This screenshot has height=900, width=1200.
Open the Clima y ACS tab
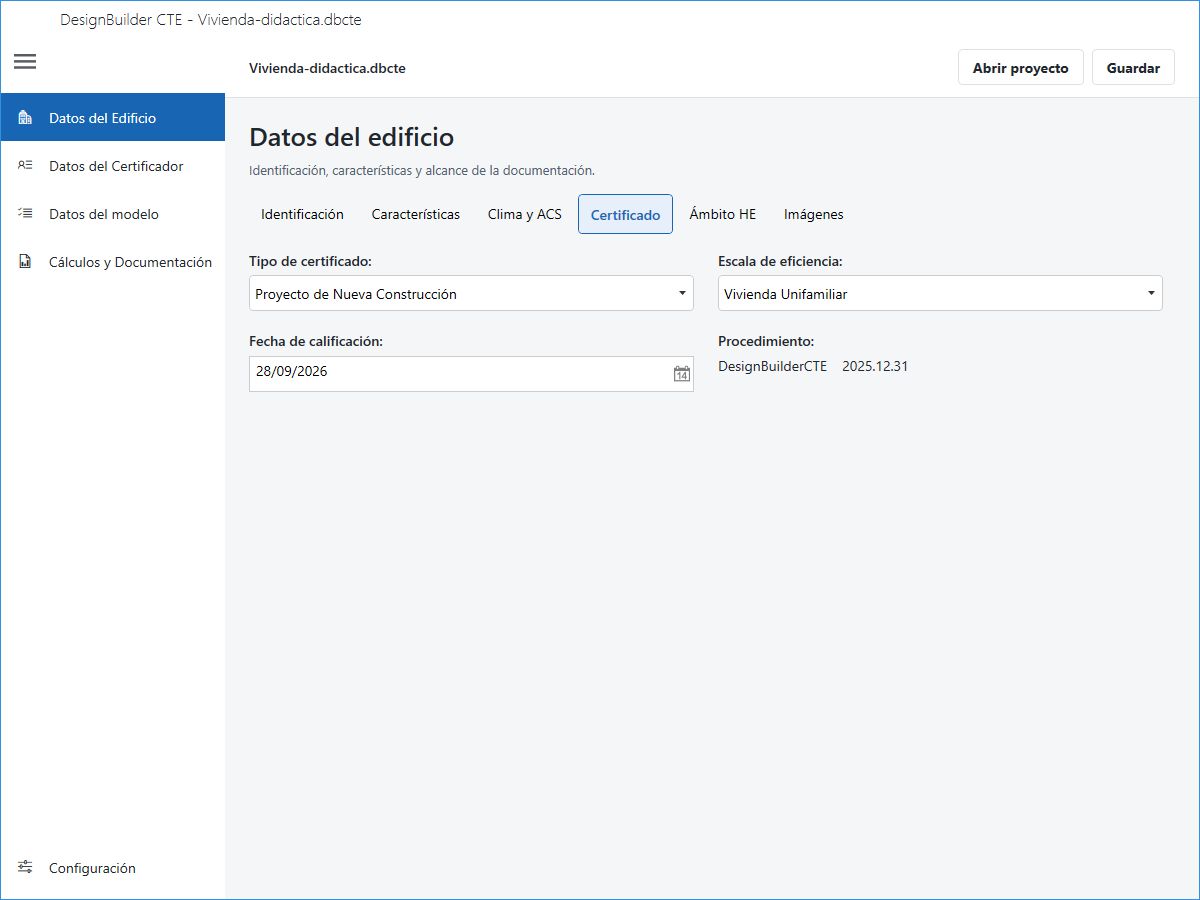pyautogui.click(x=525, y=214)
